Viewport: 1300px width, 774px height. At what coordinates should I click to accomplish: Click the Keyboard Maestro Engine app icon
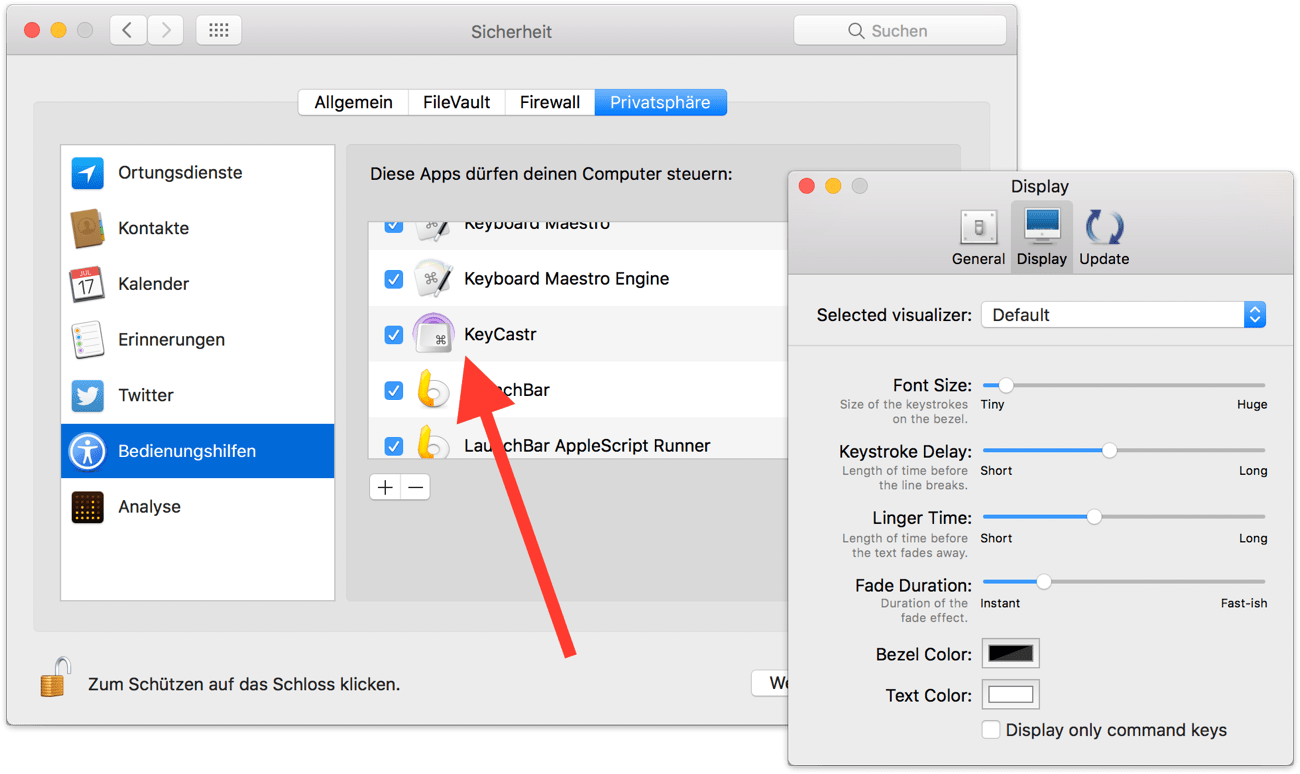(x=434, y=279)
